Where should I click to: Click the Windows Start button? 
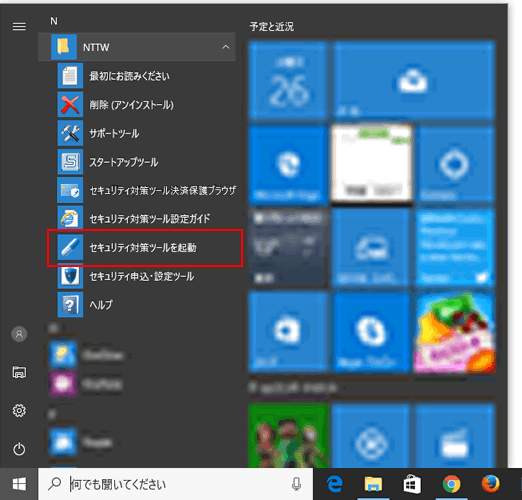pos(19,484)
